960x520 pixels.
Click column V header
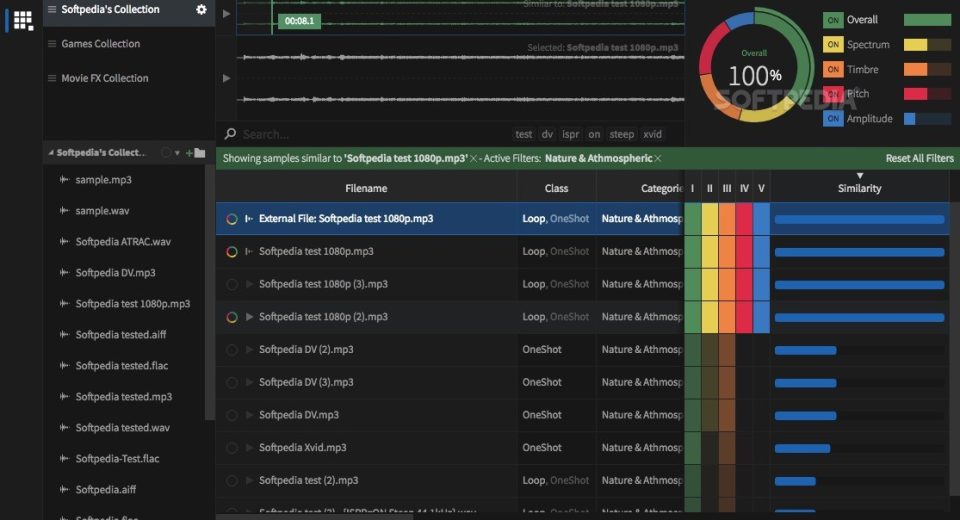[x=761, y=188]
